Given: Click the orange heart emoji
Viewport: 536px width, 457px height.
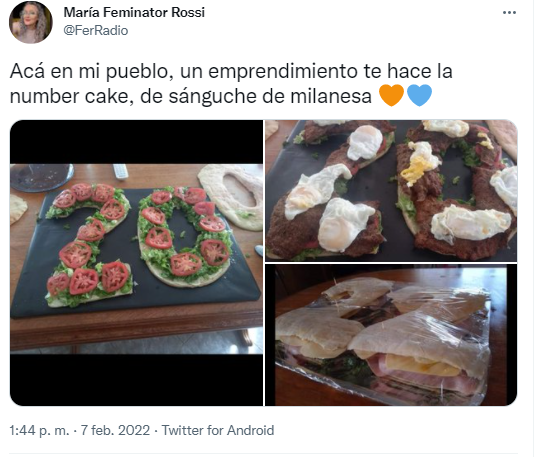Looking at the screenshot, I should point(392,96).
